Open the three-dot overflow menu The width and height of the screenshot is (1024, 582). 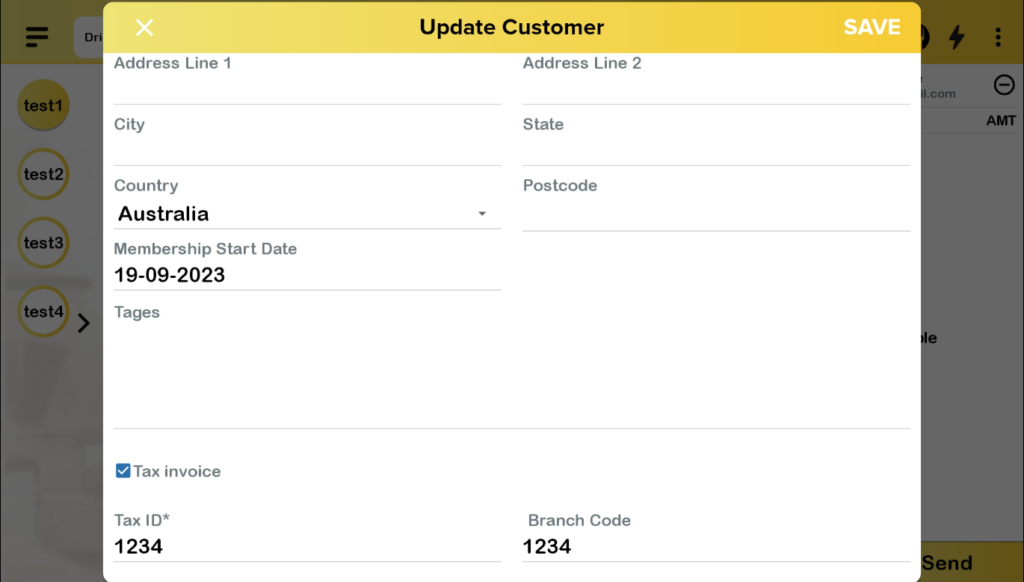[997, 37]
